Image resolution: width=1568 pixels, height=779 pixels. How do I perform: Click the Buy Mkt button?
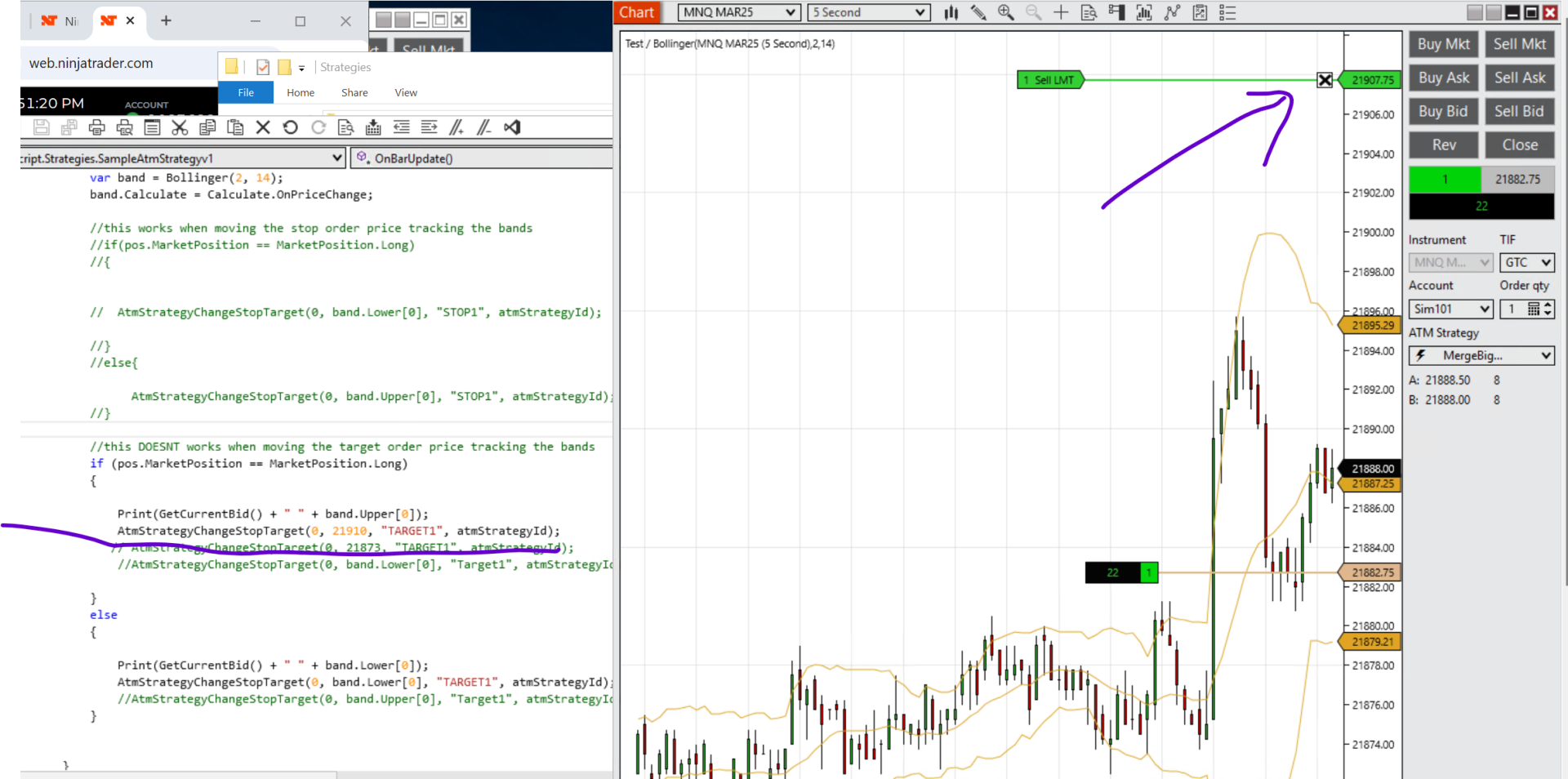(x=1443, y=44)
